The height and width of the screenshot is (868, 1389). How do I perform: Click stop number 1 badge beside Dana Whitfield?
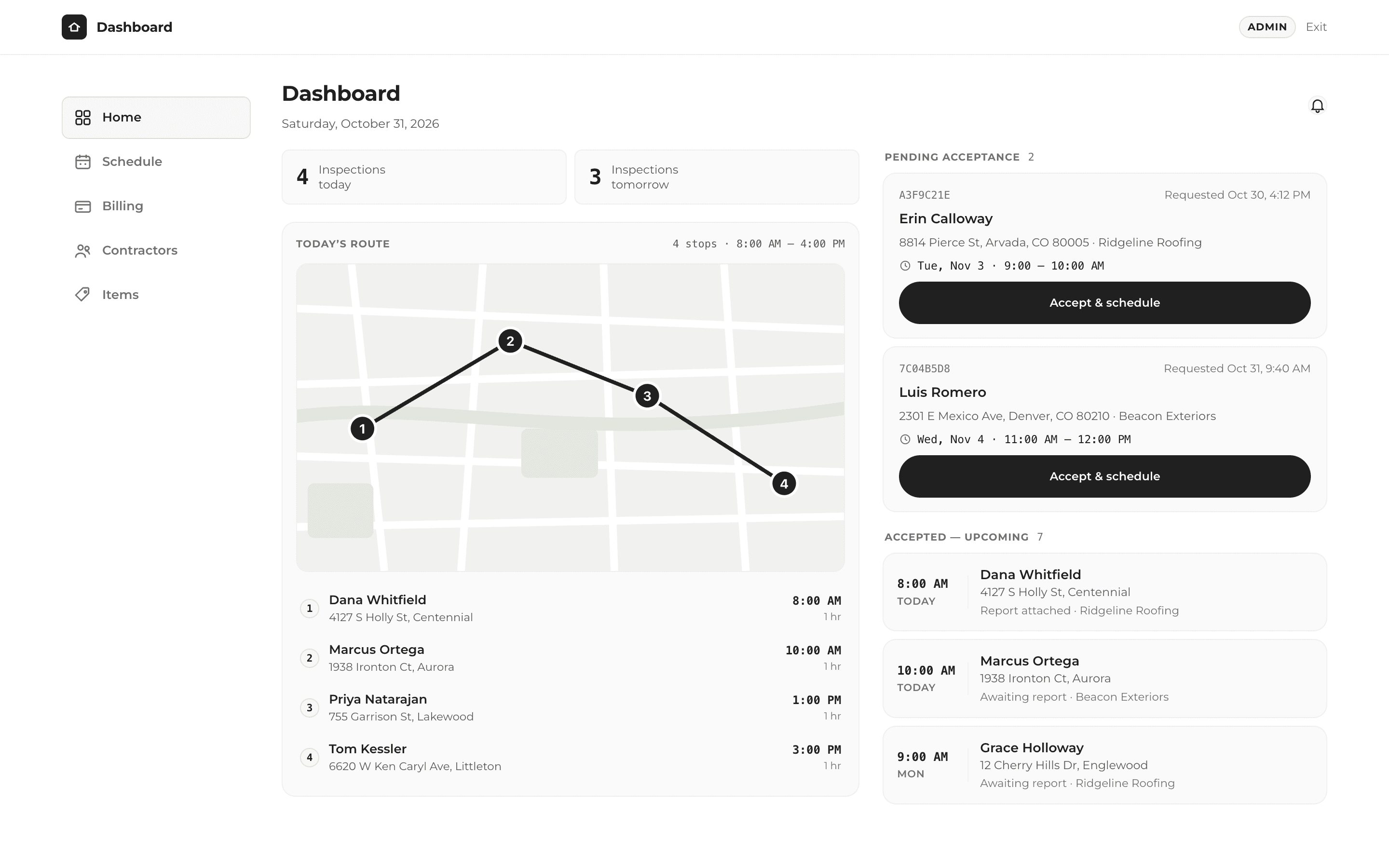pos(309,608)
